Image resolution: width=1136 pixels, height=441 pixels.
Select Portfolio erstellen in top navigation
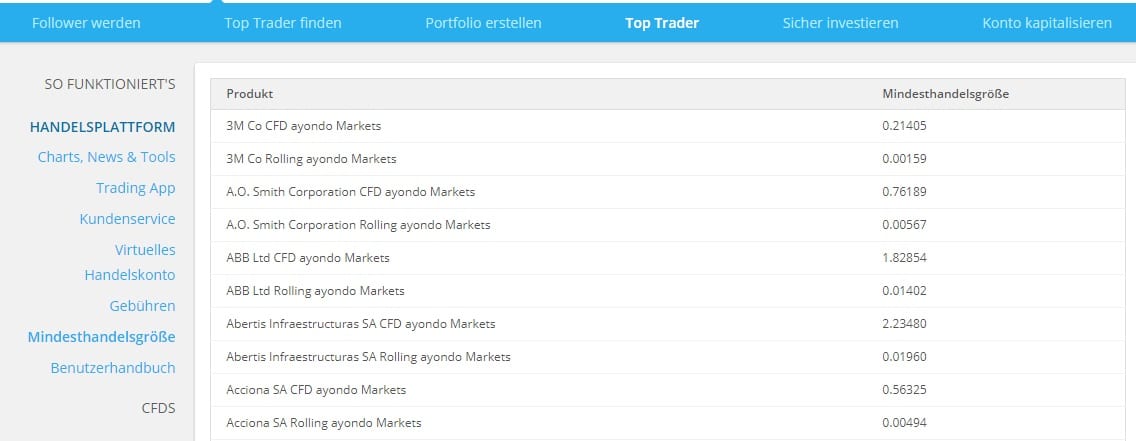pyautogui.click(x=483, y=22)
